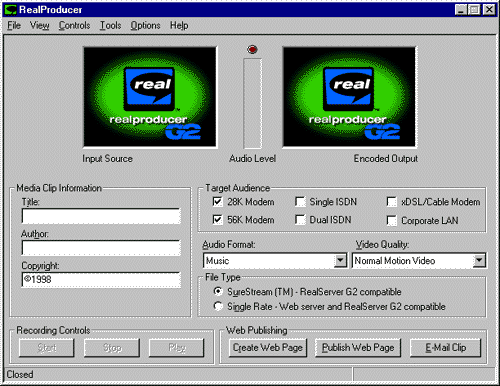Expand the Video Quality dropdown arrow

pyautogui.click(x=479, y=260)
